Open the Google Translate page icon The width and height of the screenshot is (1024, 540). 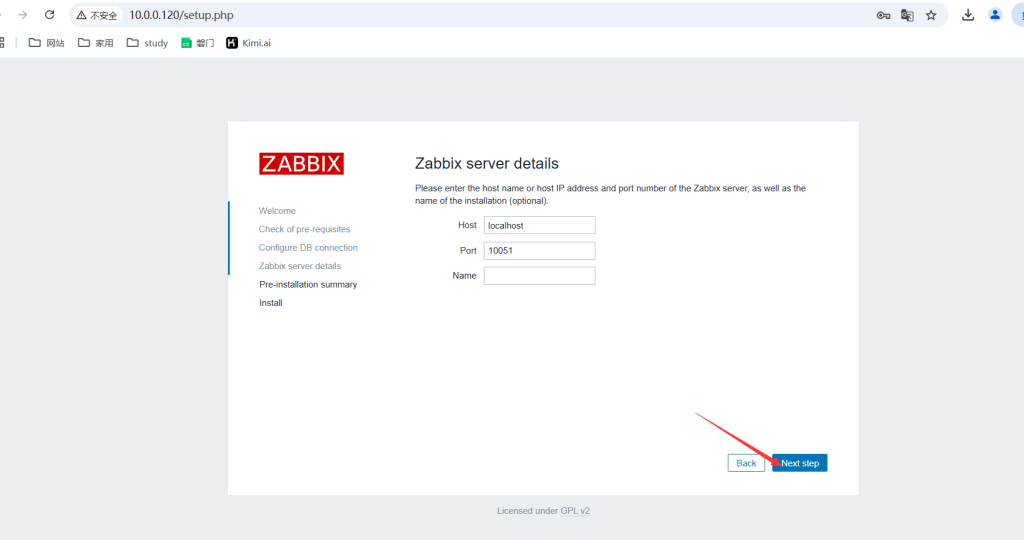[907, 15]
